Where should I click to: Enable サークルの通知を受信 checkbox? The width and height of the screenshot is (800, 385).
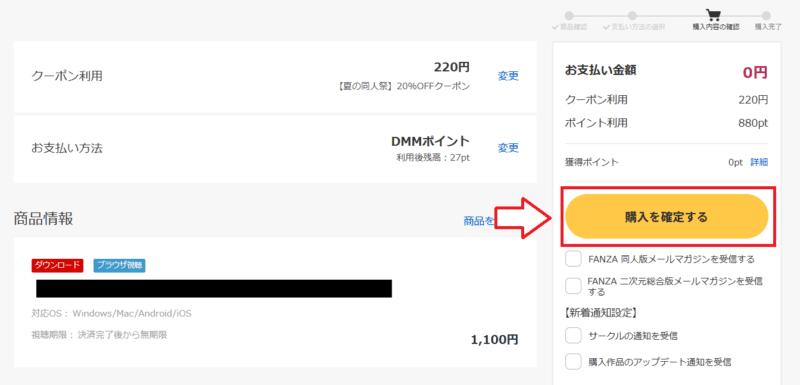pos(573,336)
